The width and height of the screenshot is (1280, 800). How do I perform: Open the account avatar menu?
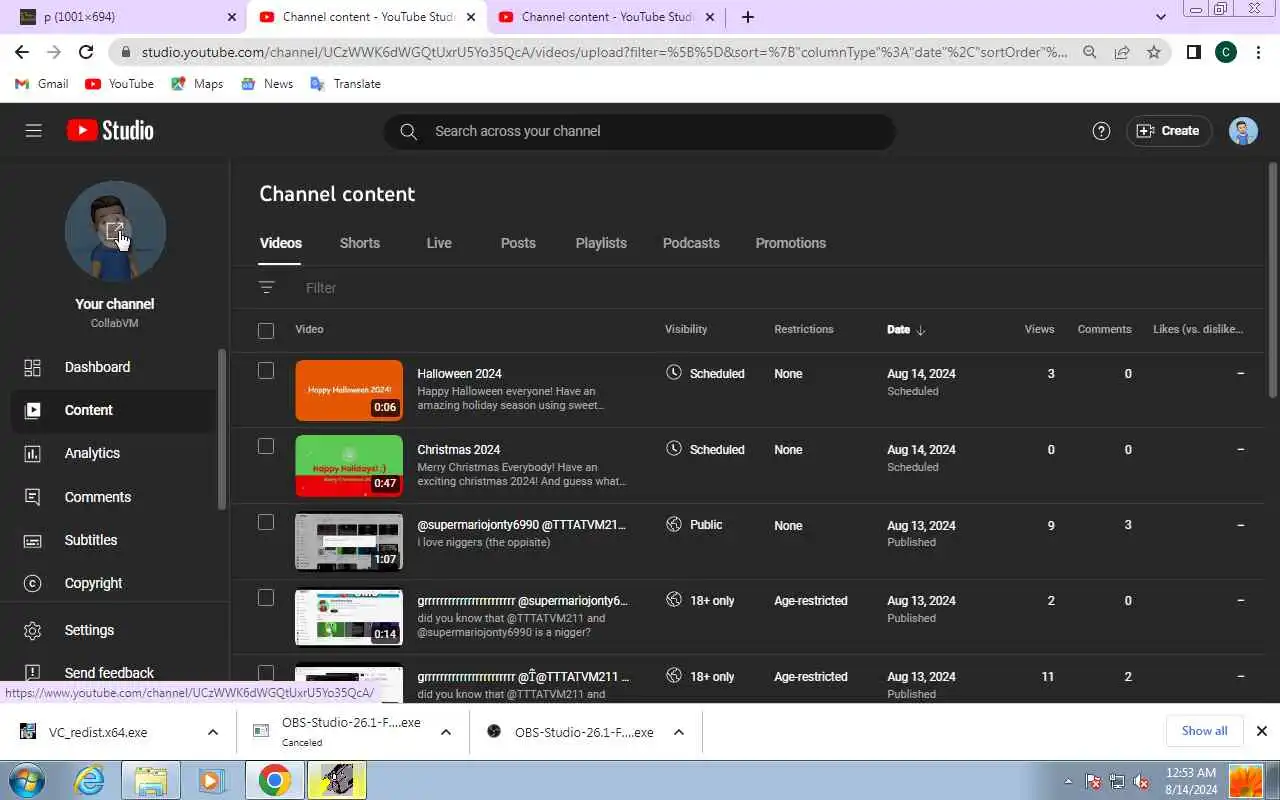[1243, 131]
